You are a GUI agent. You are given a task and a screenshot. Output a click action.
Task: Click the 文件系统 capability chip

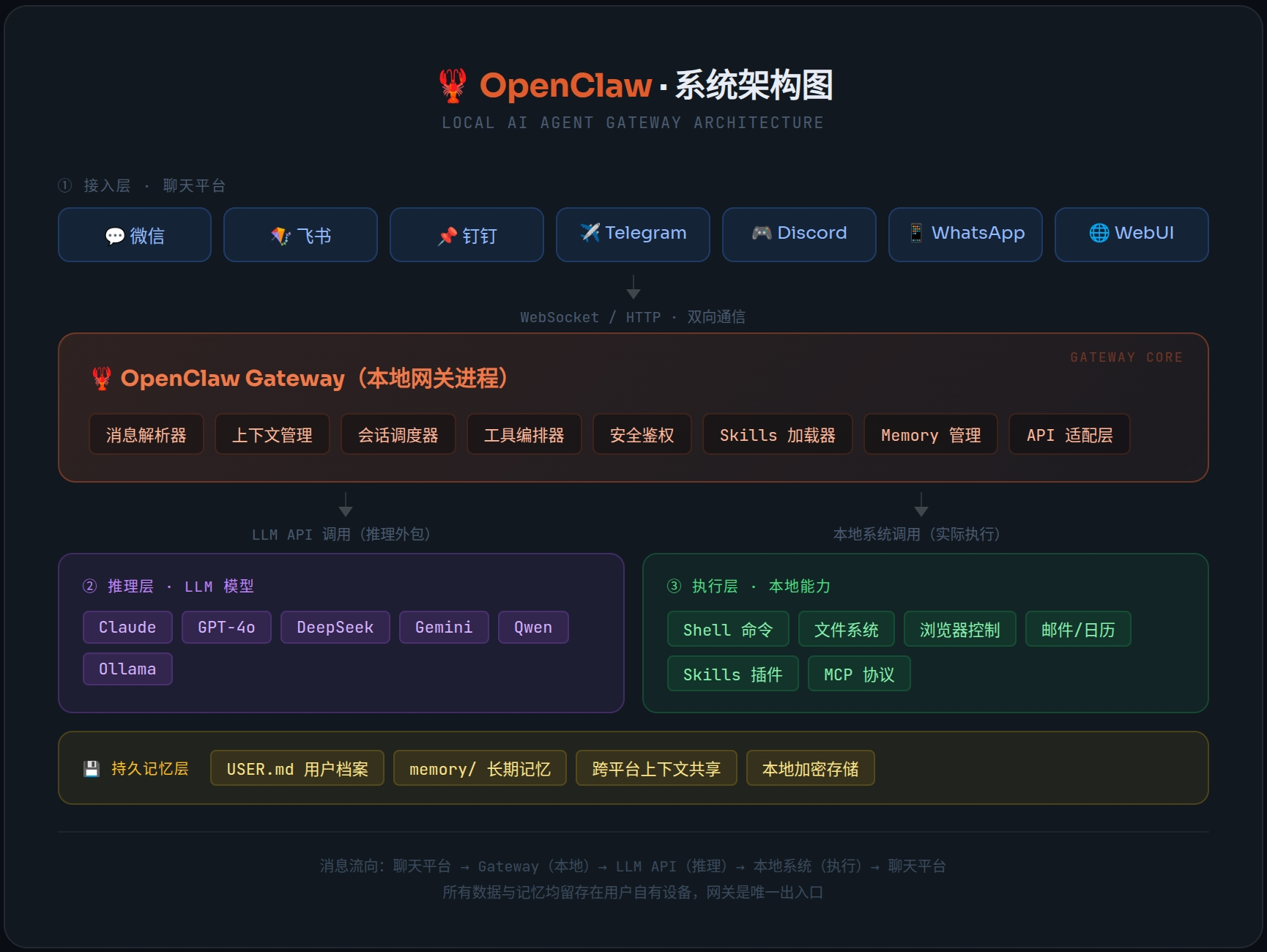[x=847, y=629]
